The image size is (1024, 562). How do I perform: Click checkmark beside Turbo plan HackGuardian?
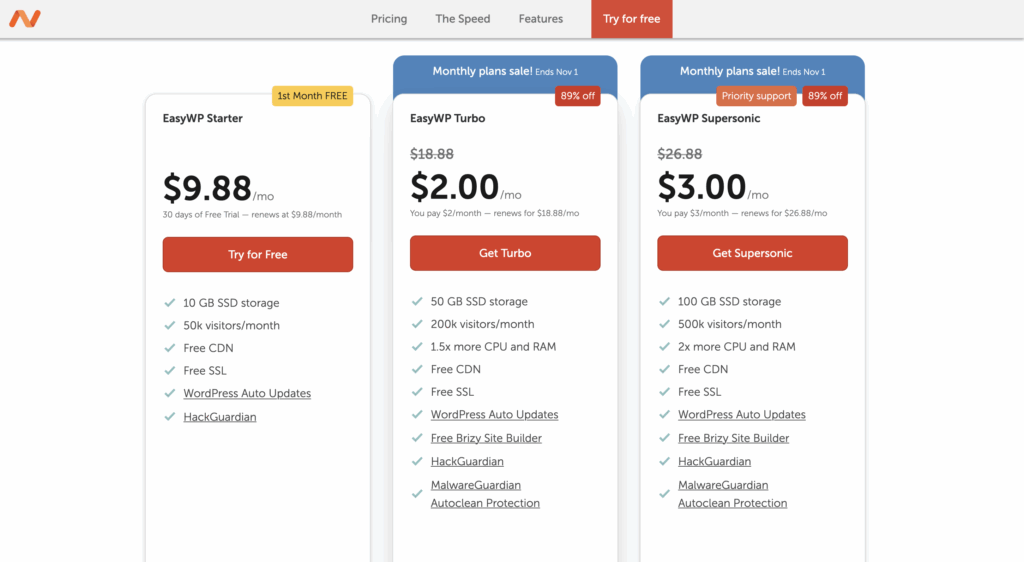417,461
